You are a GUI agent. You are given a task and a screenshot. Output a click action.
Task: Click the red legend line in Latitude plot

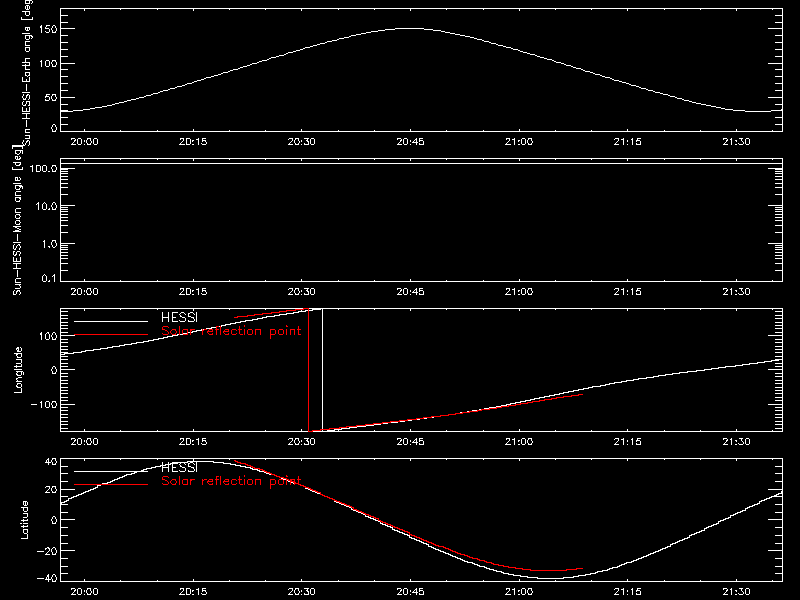tap(111, 485)
